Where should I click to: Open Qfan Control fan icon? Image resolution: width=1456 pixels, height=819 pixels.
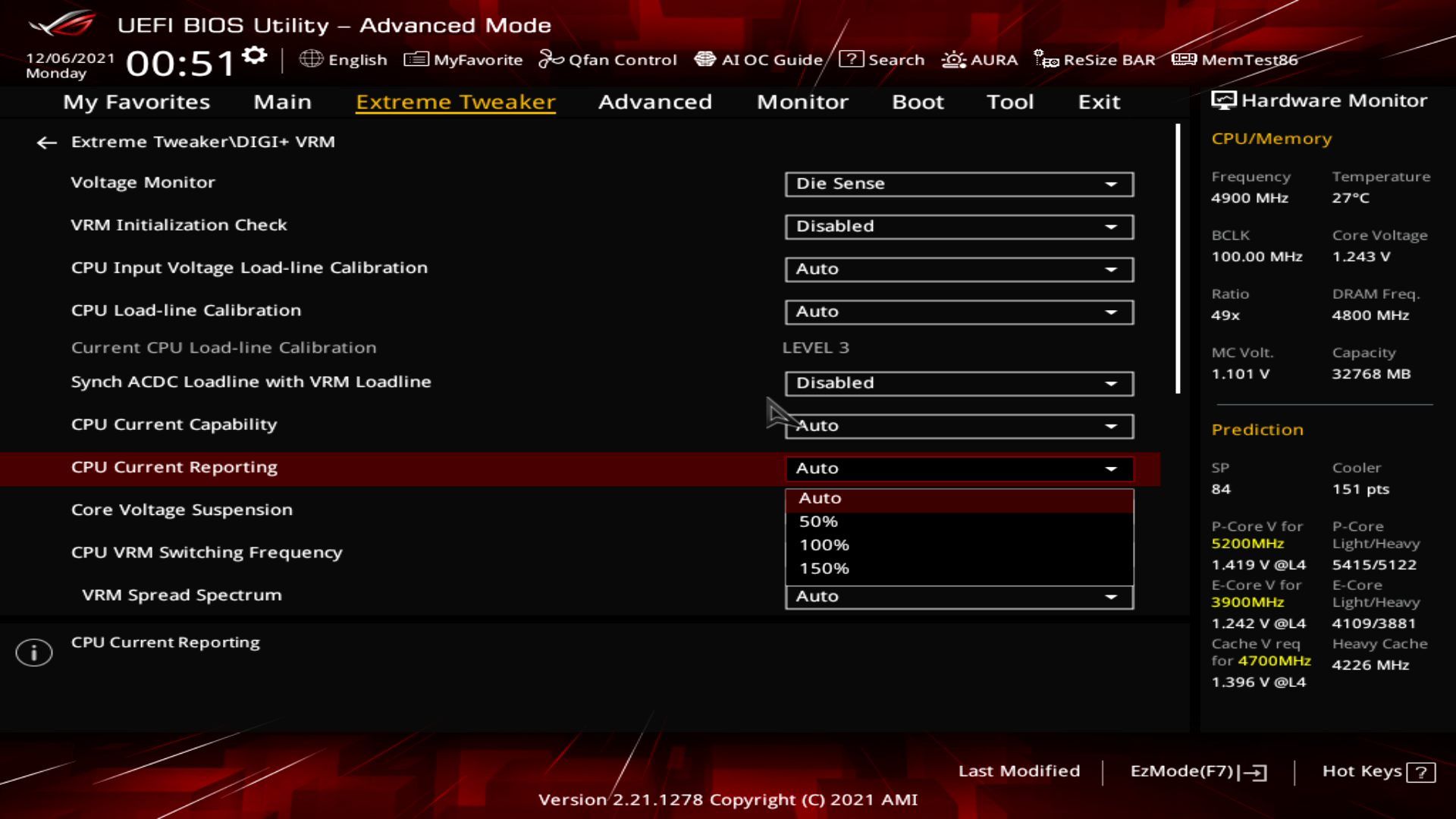[x=551, y=59]
